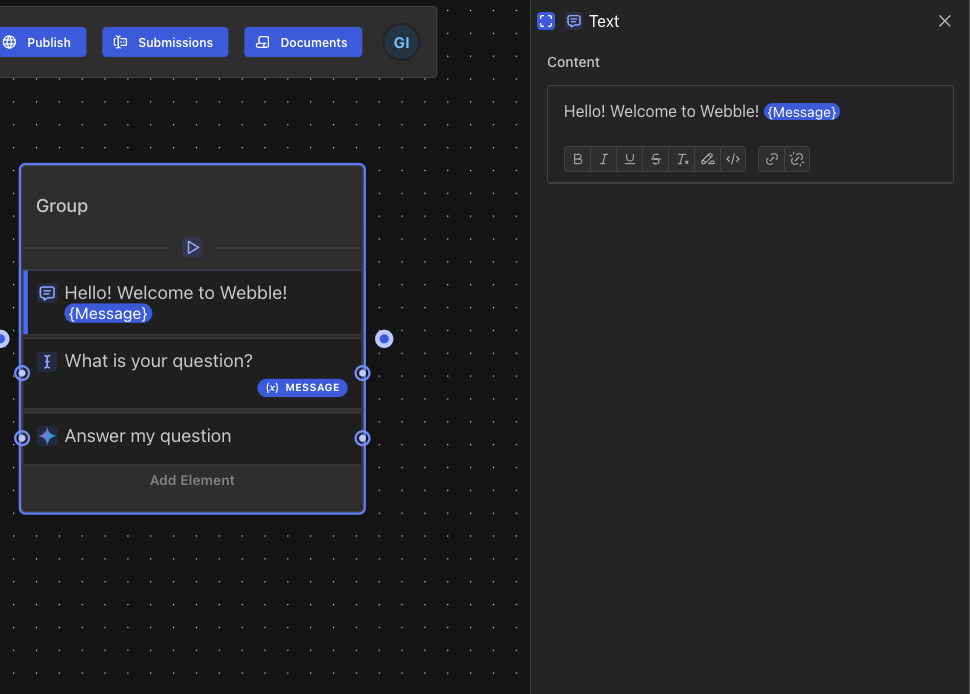970x694 pixels.
Task: Open the GI user avatar menu
Action: (x=401, y=42)
